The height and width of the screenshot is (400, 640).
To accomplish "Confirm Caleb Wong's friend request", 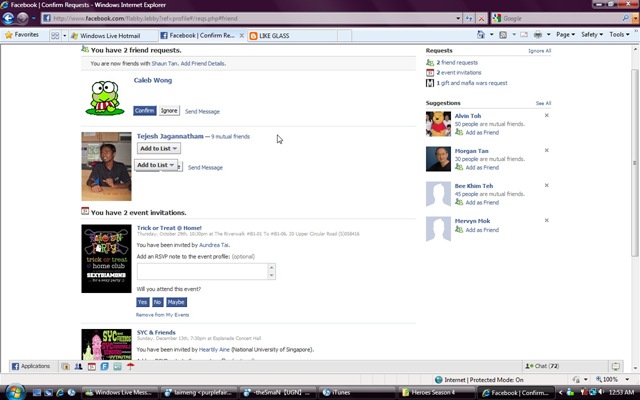I will tap(144, 111).
